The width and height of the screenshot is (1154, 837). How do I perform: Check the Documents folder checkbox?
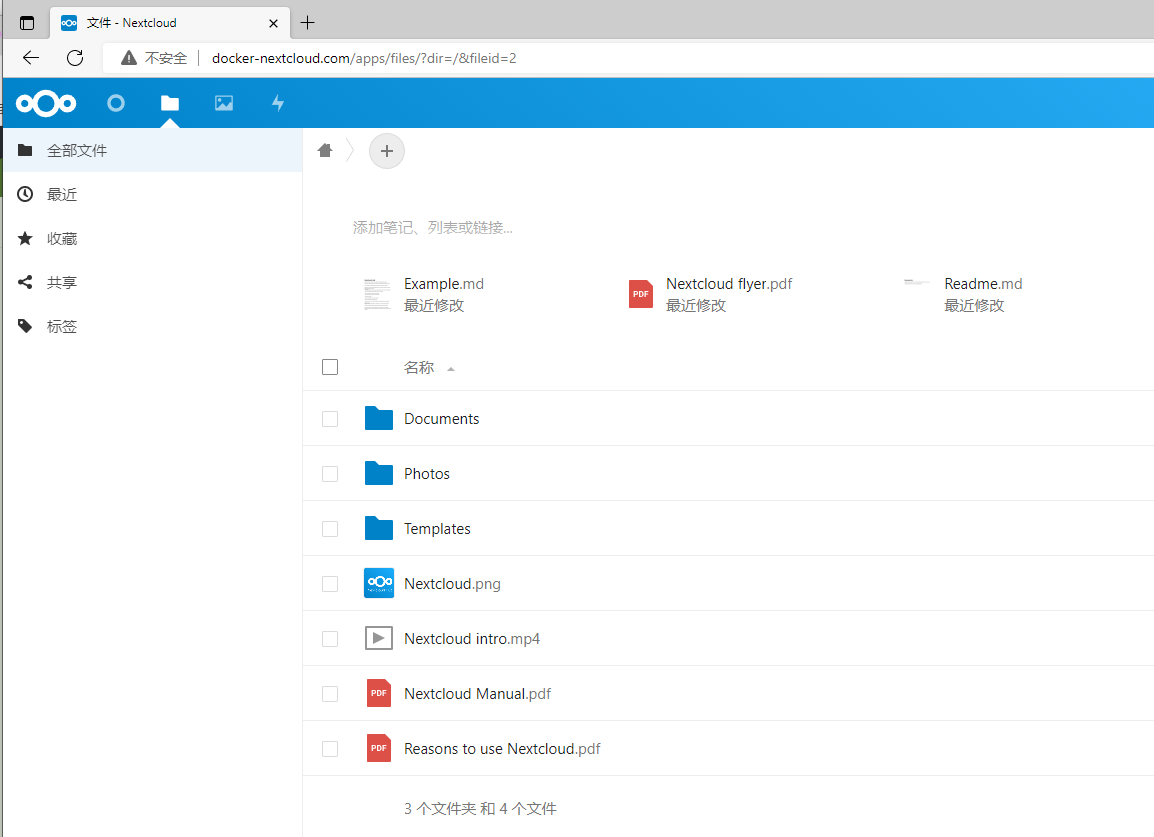pyautogui.click(x=330, y=419)
